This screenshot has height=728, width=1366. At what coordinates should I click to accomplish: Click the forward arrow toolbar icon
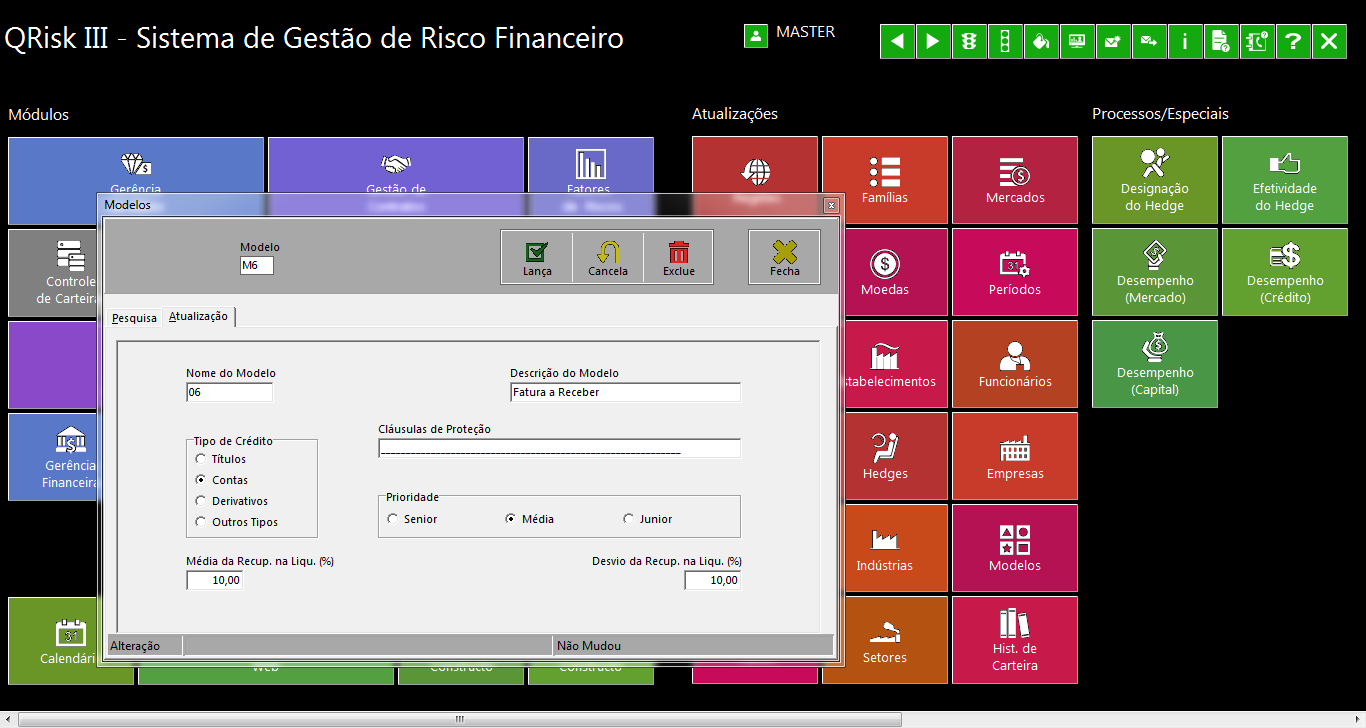click(933, 41)
